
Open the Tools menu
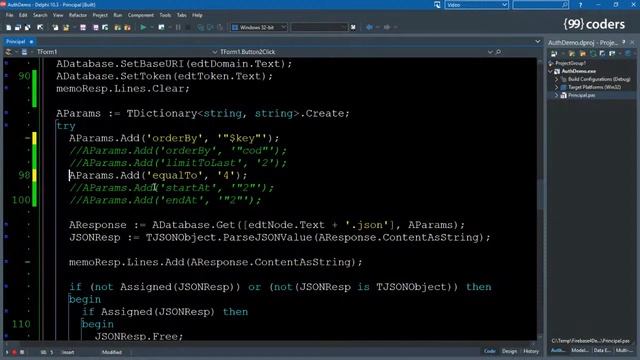pyautogui.click(x=165, y=15)
